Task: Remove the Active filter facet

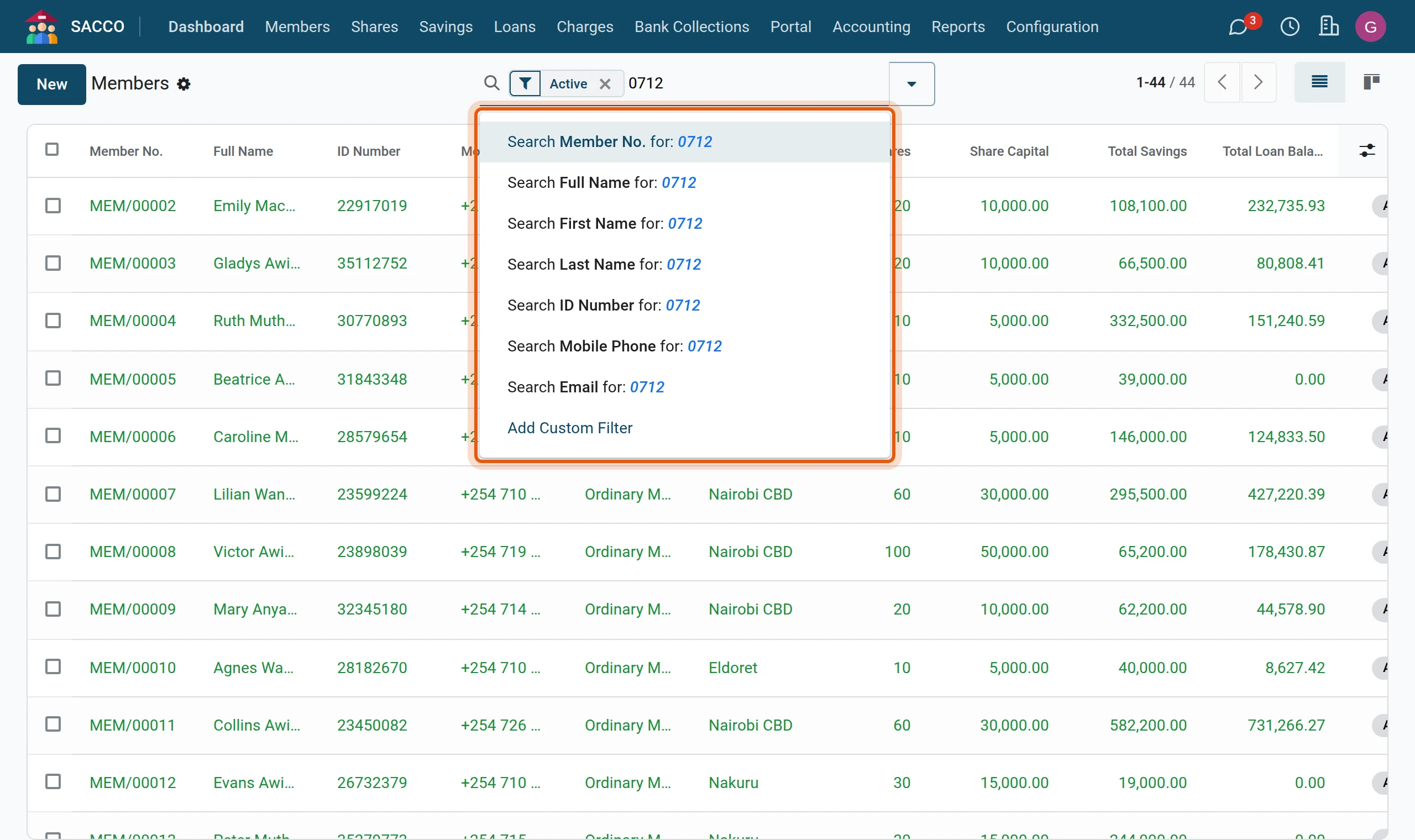Action: [605, 84]
